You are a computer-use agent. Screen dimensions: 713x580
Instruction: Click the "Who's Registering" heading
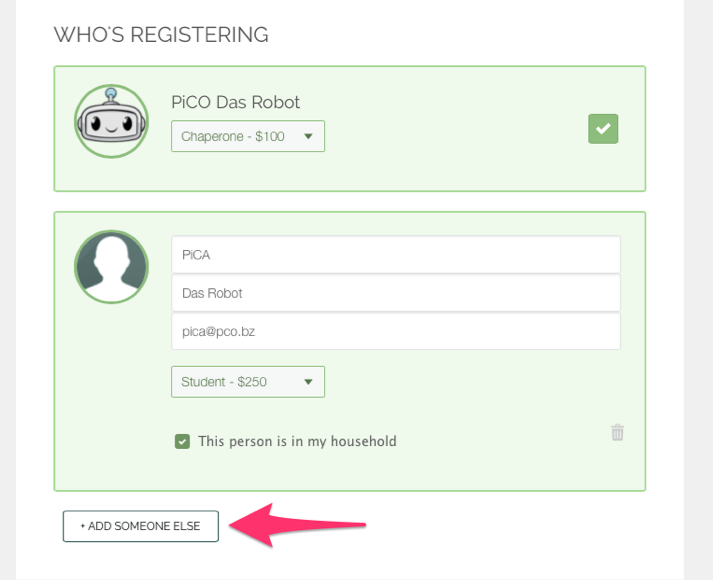click(x=161, y=35)
